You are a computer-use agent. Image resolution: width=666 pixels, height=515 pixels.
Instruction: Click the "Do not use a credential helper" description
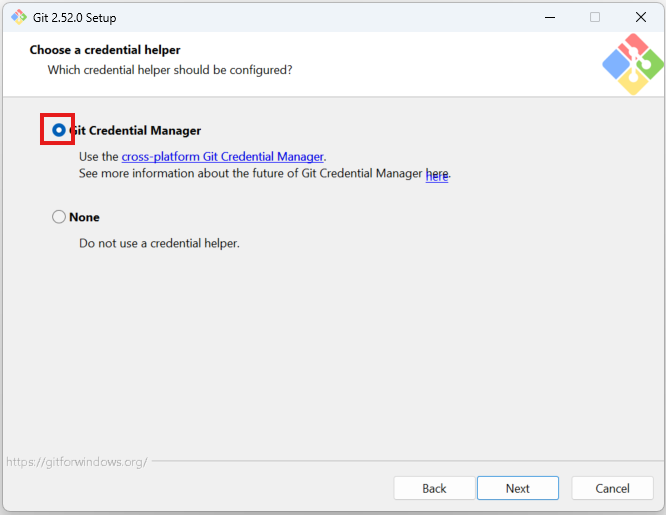(x=159, y=243)
